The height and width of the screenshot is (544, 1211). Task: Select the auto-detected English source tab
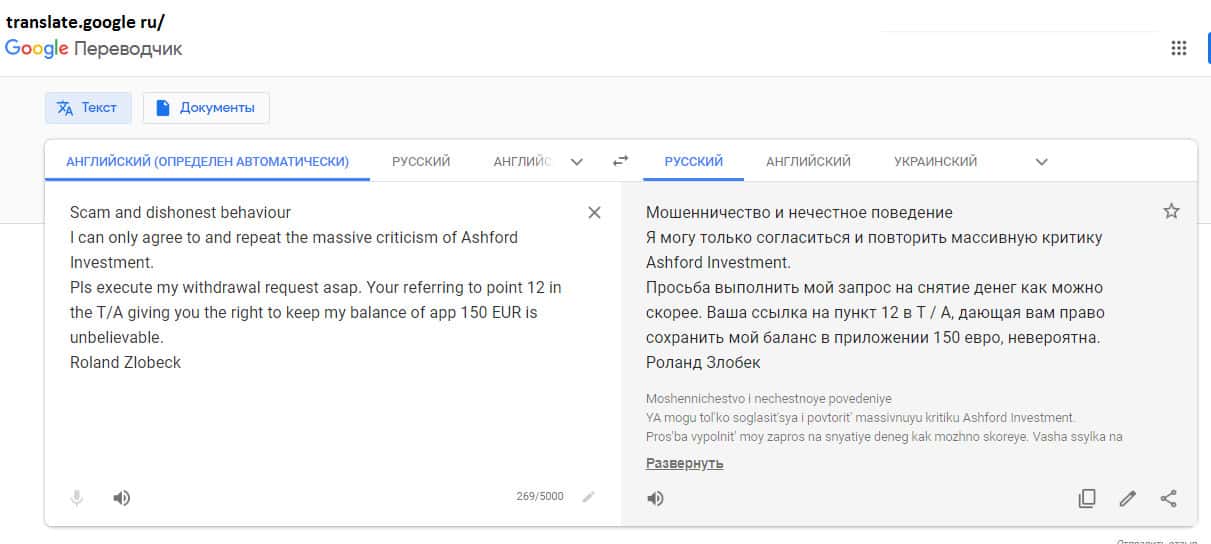(207, 161)
